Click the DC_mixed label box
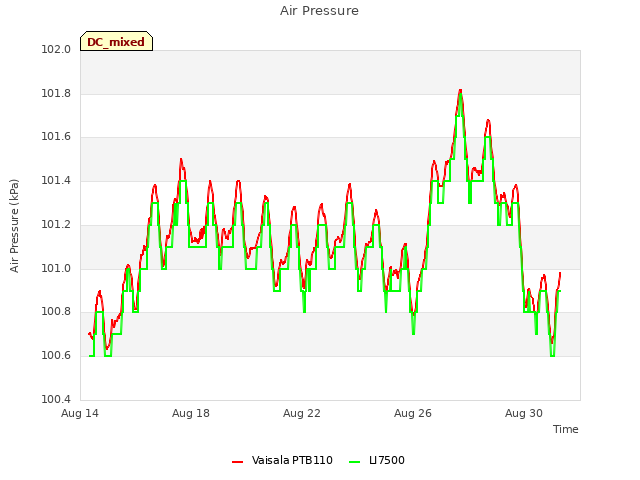 (x=116, y=41)
